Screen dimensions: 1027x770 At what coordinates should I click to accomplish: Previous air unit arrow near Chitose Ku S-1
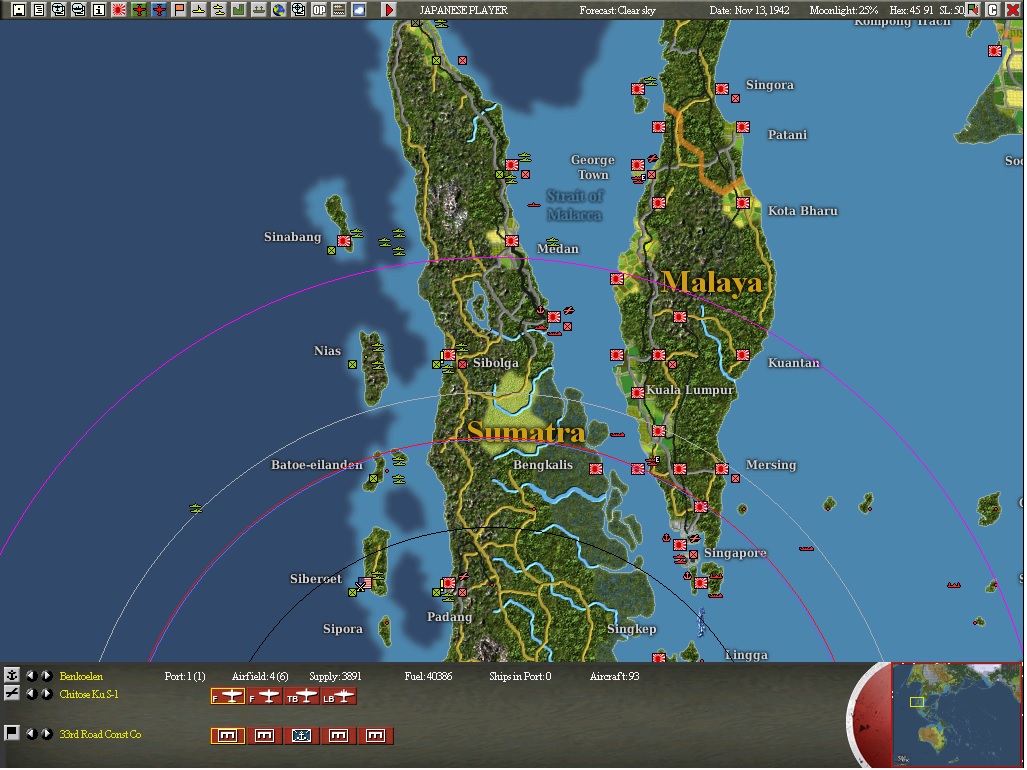tap(31, 693)
